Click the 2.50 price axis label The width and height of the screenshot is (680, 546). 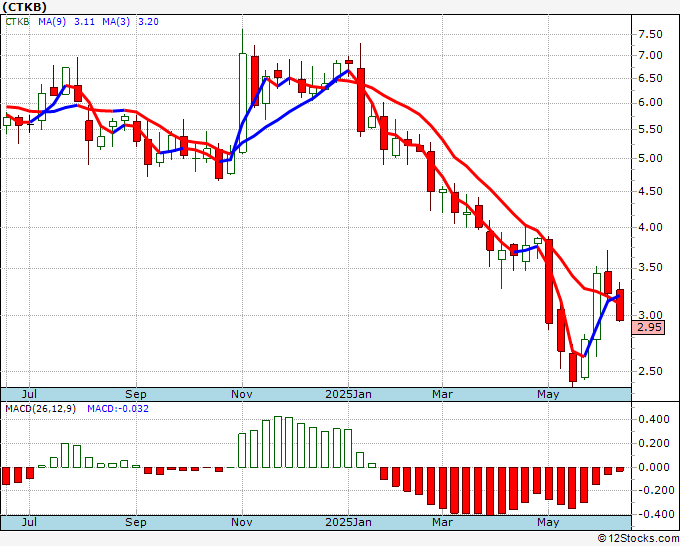pos(650,371)
